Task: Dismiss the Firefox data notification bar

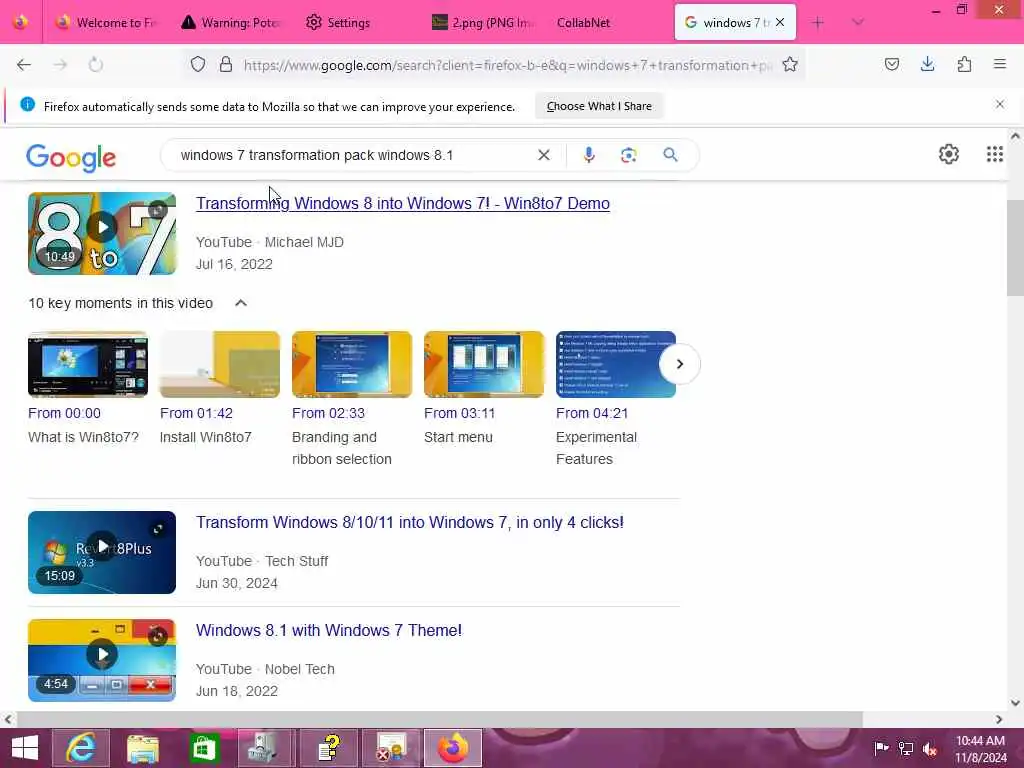Action: point(999,104)
